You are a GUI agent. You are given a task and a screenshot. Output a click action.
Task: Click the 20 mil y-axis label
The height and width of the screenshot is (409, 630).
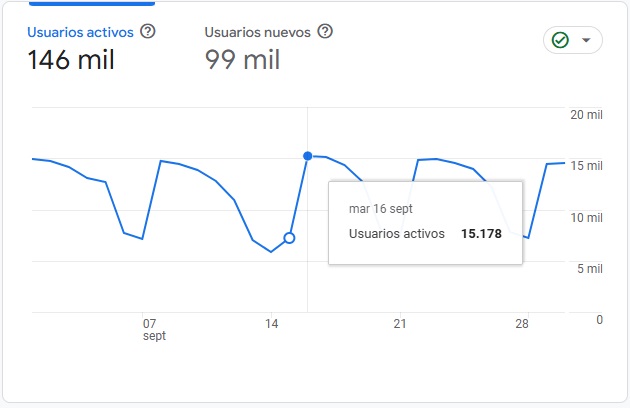(586, 115)
